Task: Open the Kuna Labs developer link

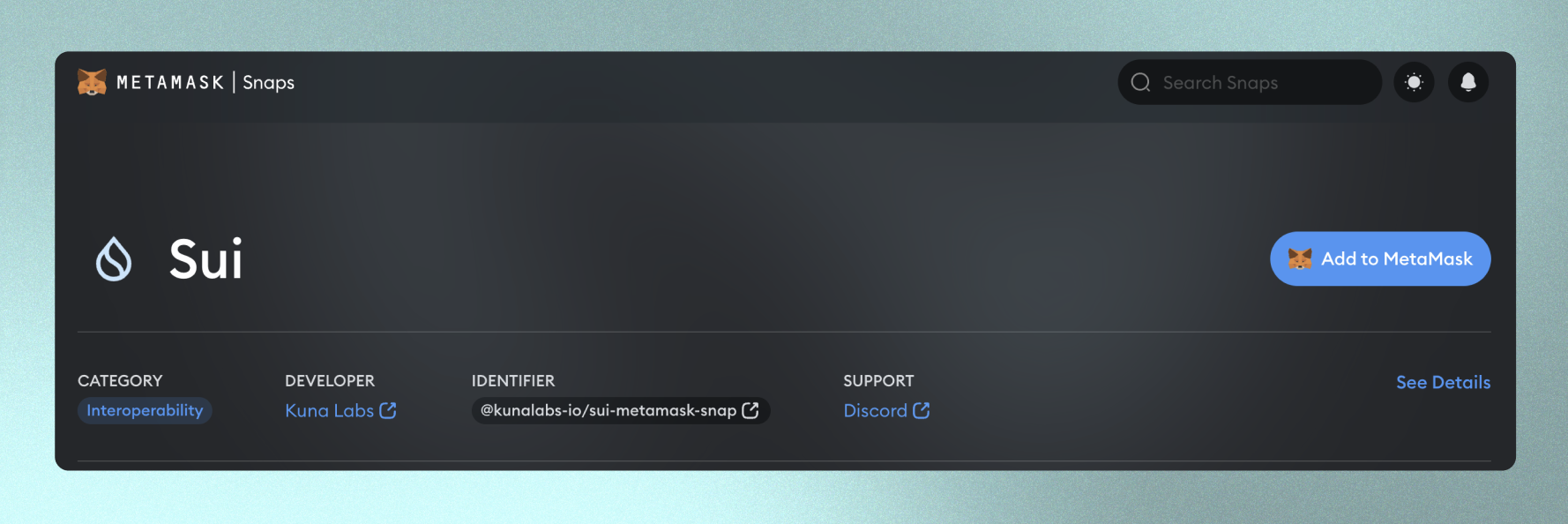Action: 329,410
